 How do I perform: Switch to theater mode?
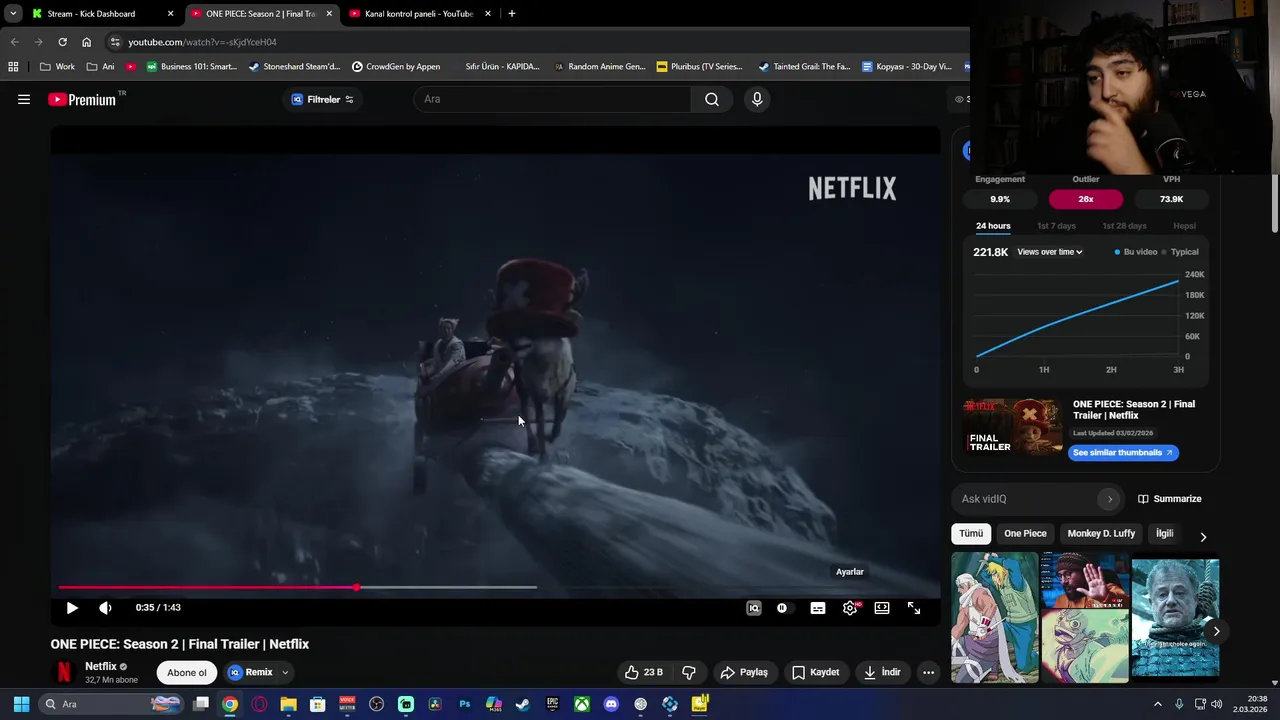pyautogui.click(x=882, y=608)
